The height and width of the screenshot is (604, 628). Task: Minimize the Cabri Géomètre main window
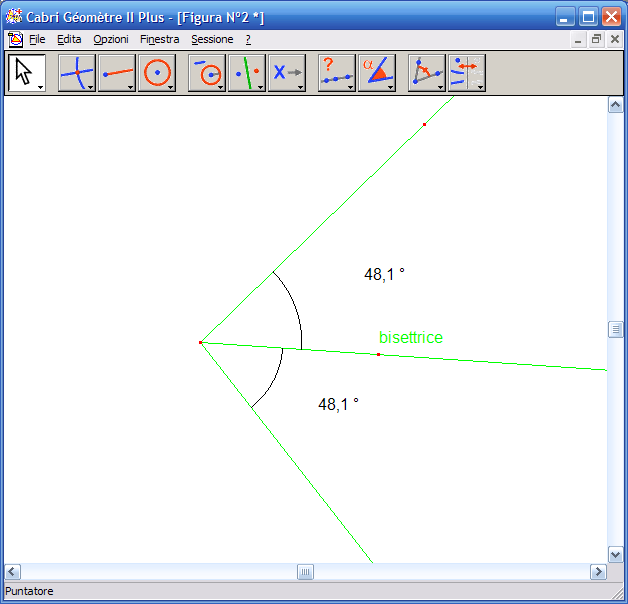coord(564,17)
